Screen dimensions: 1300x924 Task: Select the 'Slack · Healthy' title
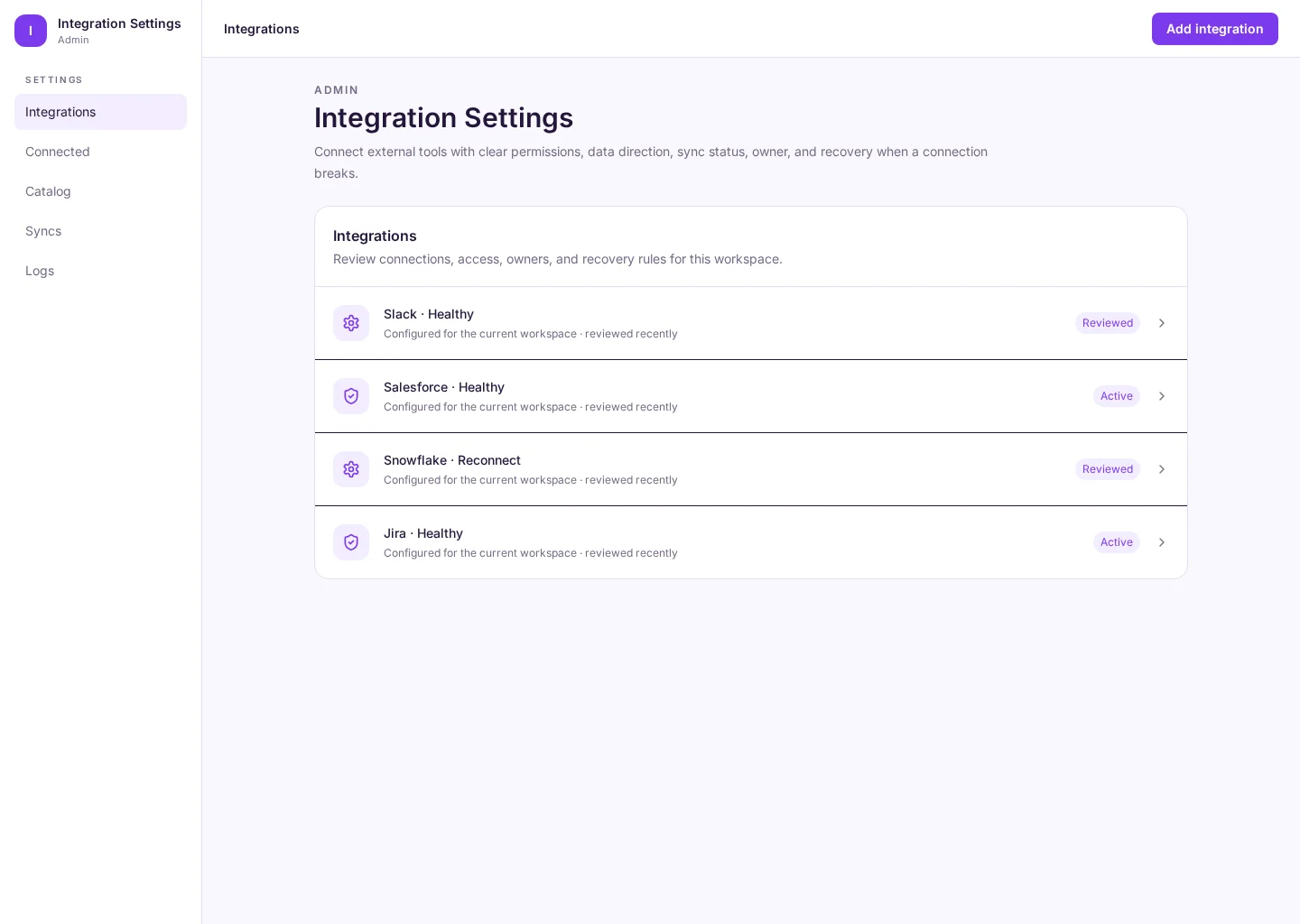[429, 314]
